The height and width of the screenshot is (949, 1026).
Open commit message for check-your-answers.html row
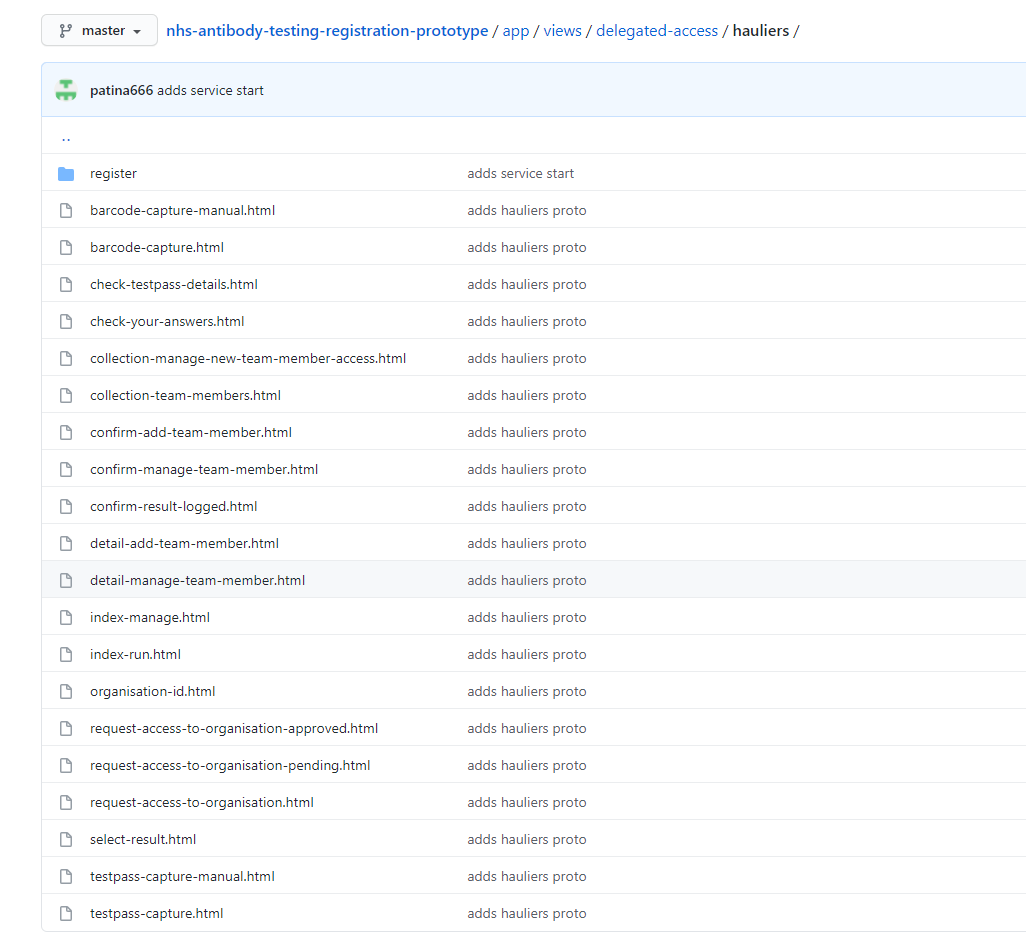click(527, 321)
